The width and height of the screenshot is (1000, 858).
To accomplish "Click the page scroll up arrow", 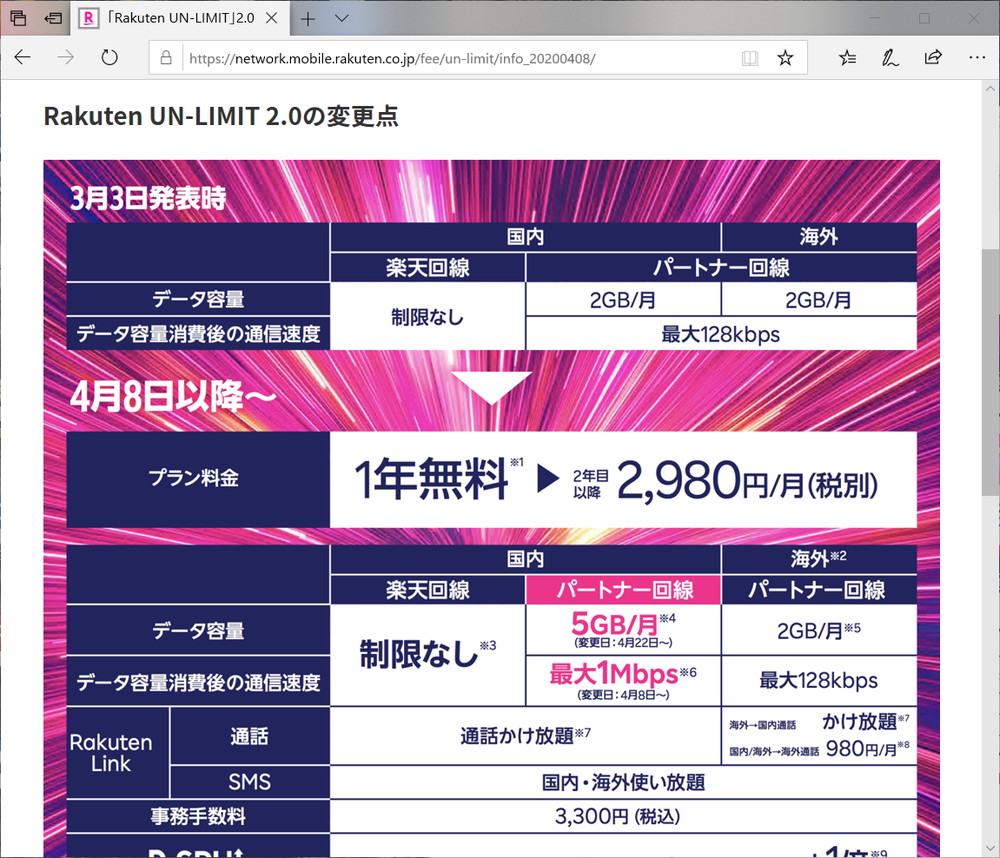I will [x=990, y=89].
